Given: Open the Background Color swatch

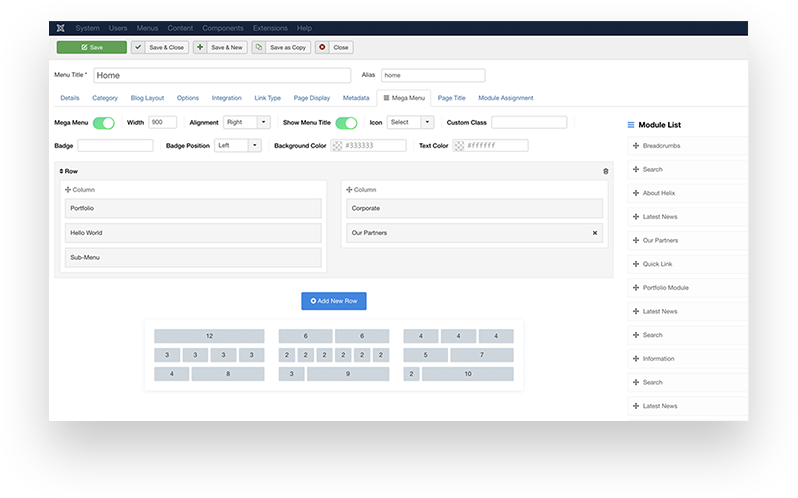Looking at the screenshot, I should click(x=338, y=146).
